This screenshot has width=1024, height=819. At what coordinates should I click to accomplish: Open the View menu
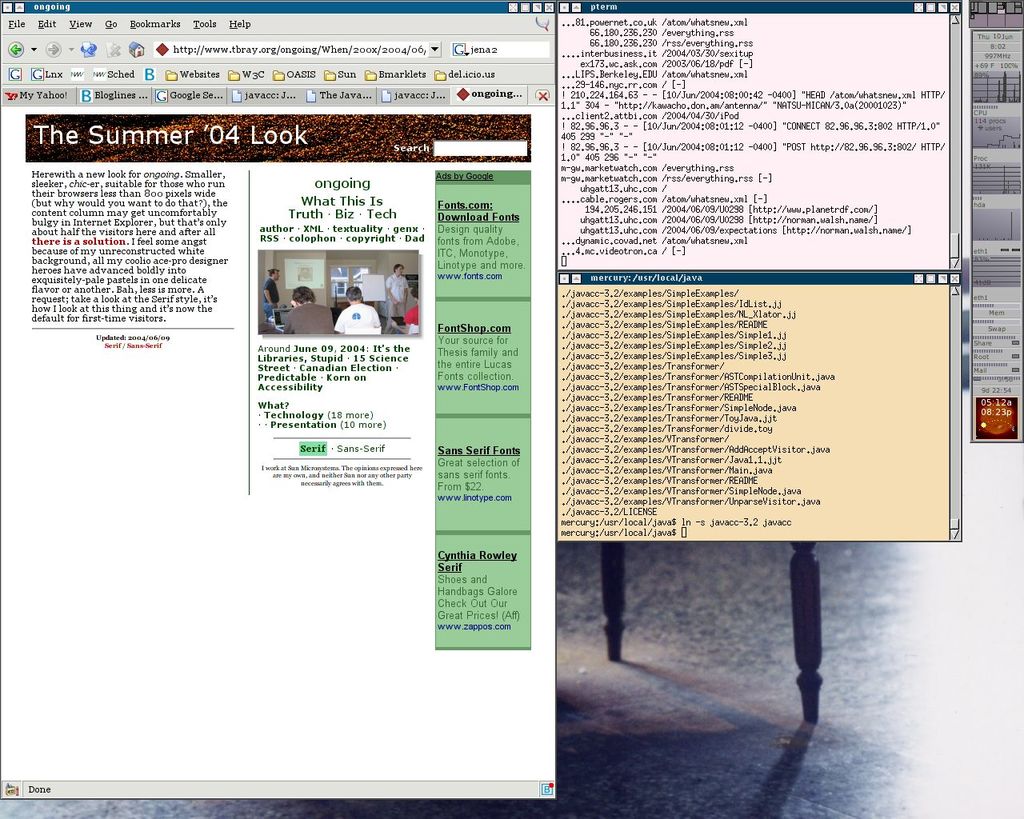pos(80,24)
